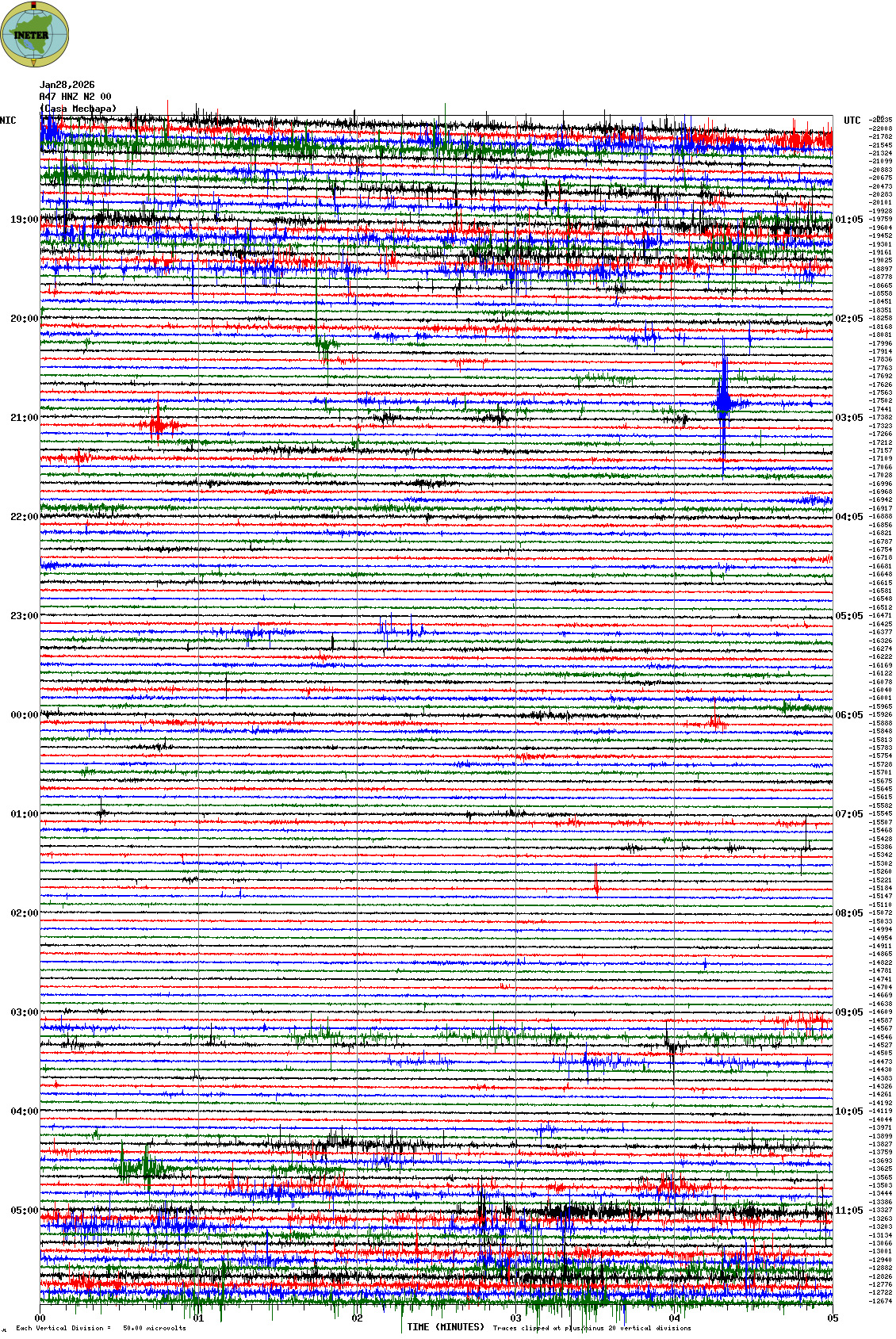Click the INETER logo emblem
Screen dimensions: 896x1339
[34, 34]
